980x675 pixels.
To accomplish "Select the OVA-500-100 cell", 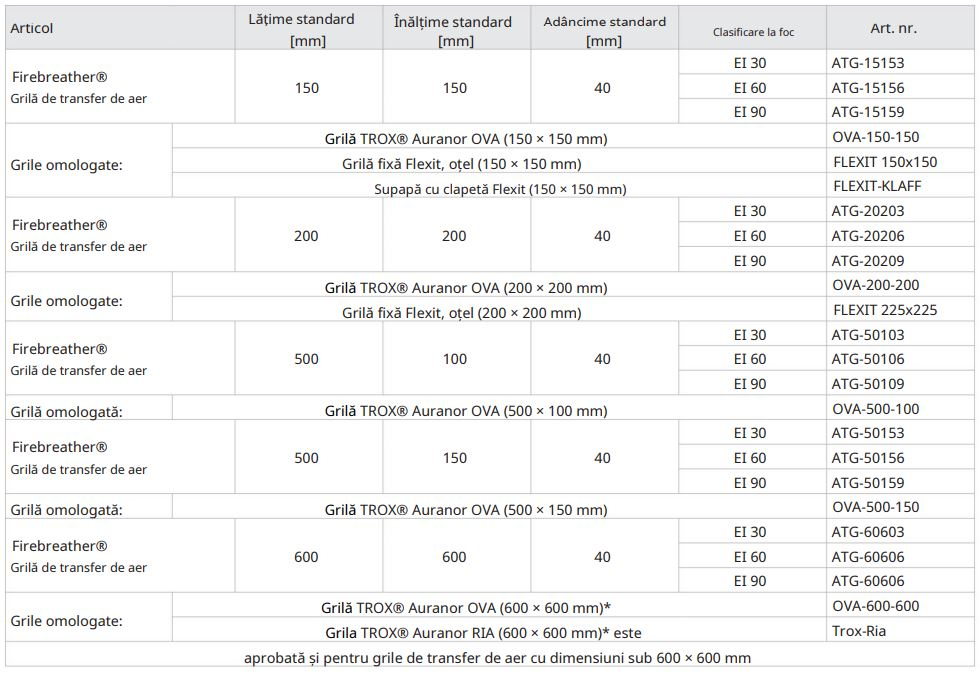I will click(x=875, y=409).
